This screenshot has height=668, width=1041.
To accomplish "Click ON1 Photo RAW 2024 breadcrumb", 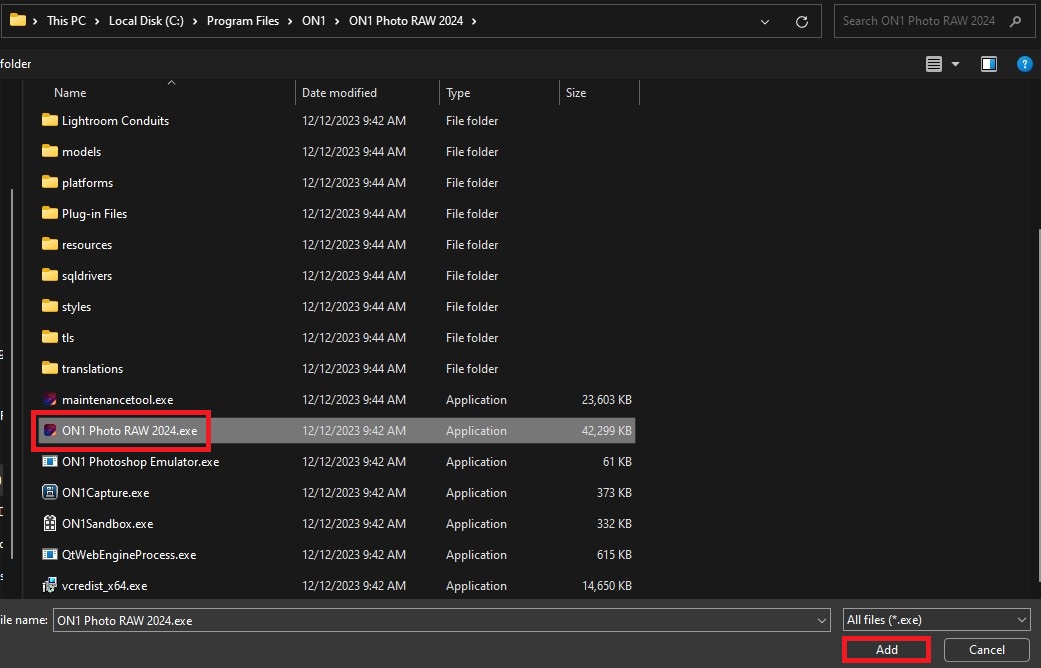I will pos(406,21).
